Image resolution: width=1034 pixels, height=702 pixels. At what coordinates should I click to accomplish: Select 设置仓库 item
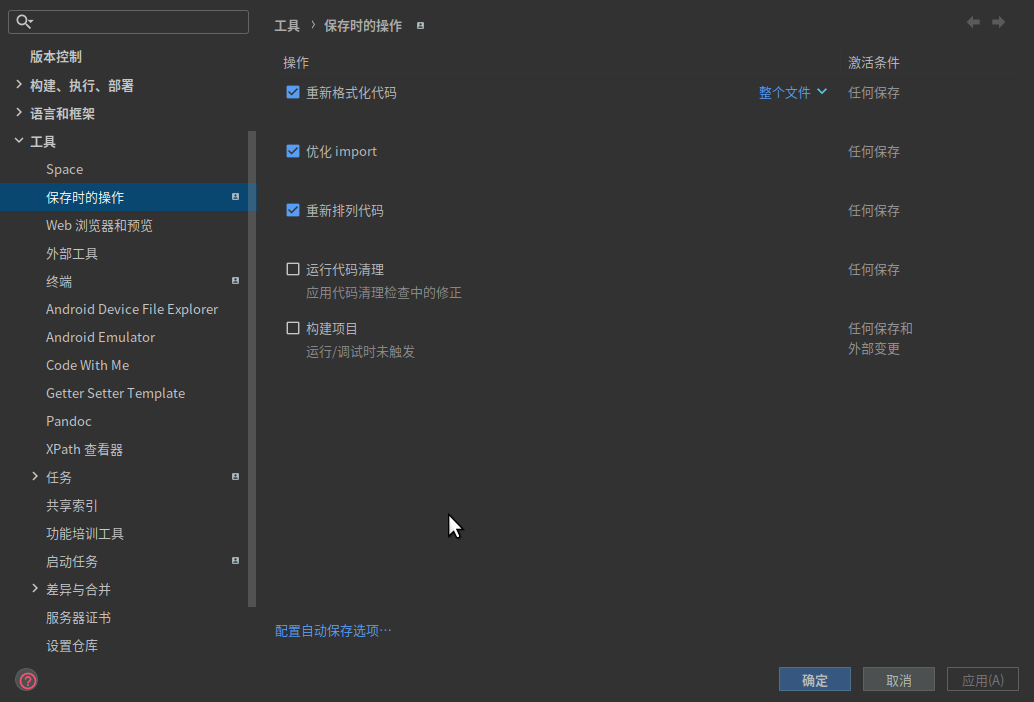point(72,646)
